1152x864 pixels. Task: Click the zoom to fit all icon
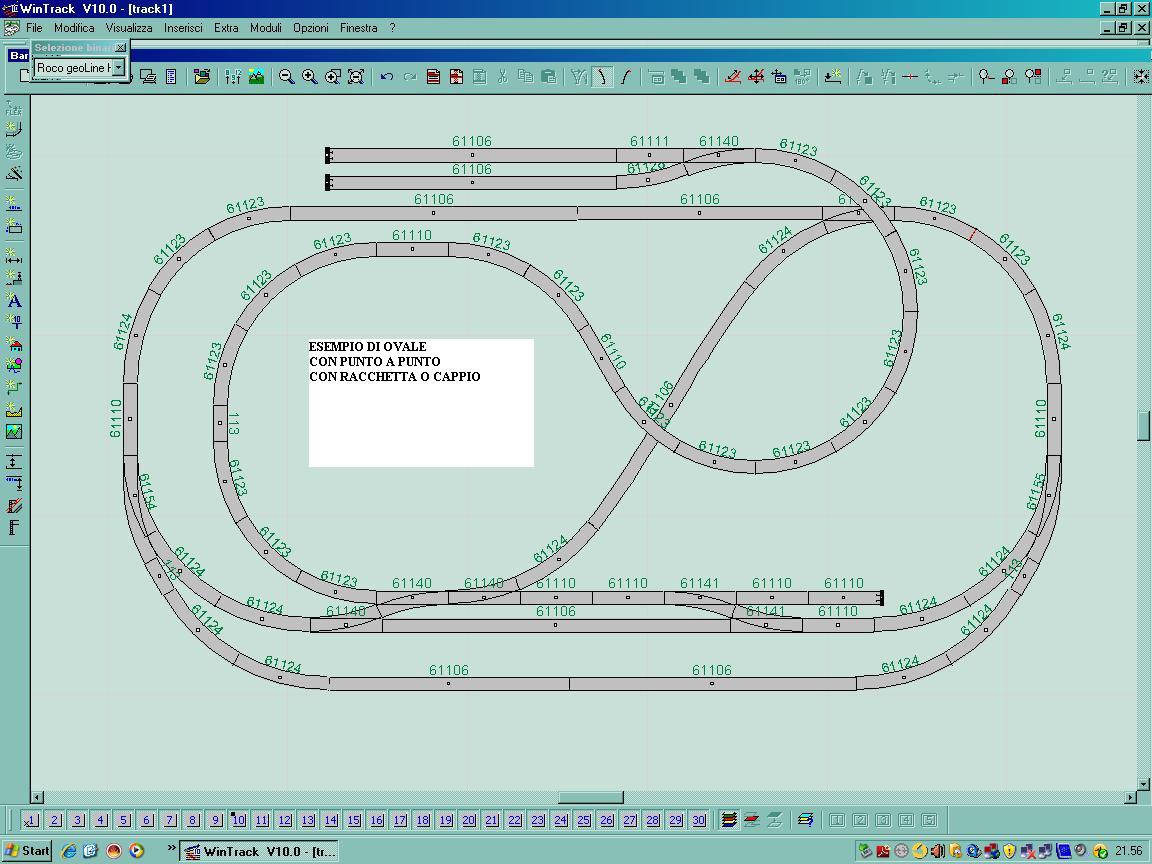[x=356, y=76]
